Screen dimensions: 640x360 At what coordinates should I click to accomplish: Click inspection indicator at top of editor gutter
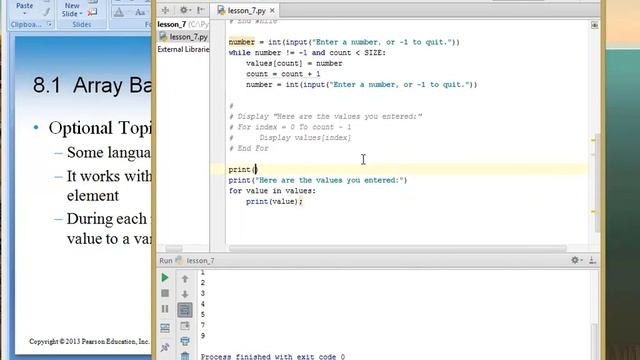[x=594, y=25]
